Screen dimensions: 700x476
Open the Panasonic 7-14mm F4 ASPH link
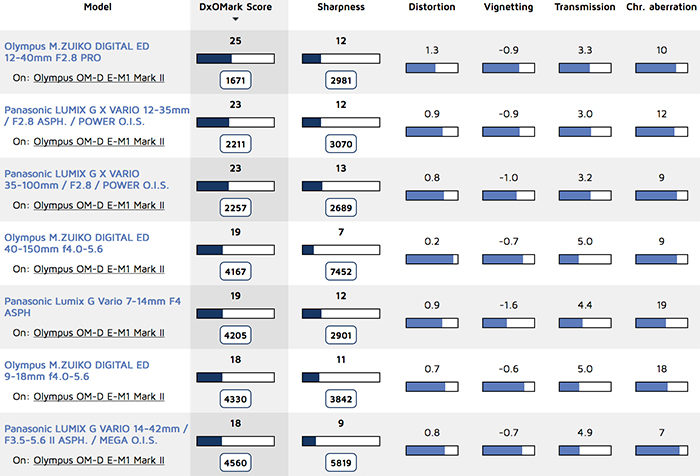pos(89,307)
